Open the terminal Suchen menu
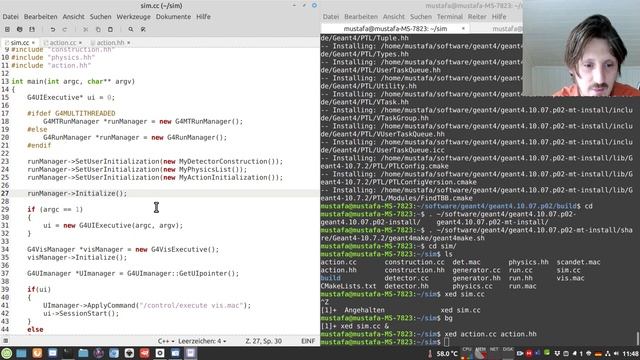This screenshot has width=640, height=360. (x=421, y=17)
